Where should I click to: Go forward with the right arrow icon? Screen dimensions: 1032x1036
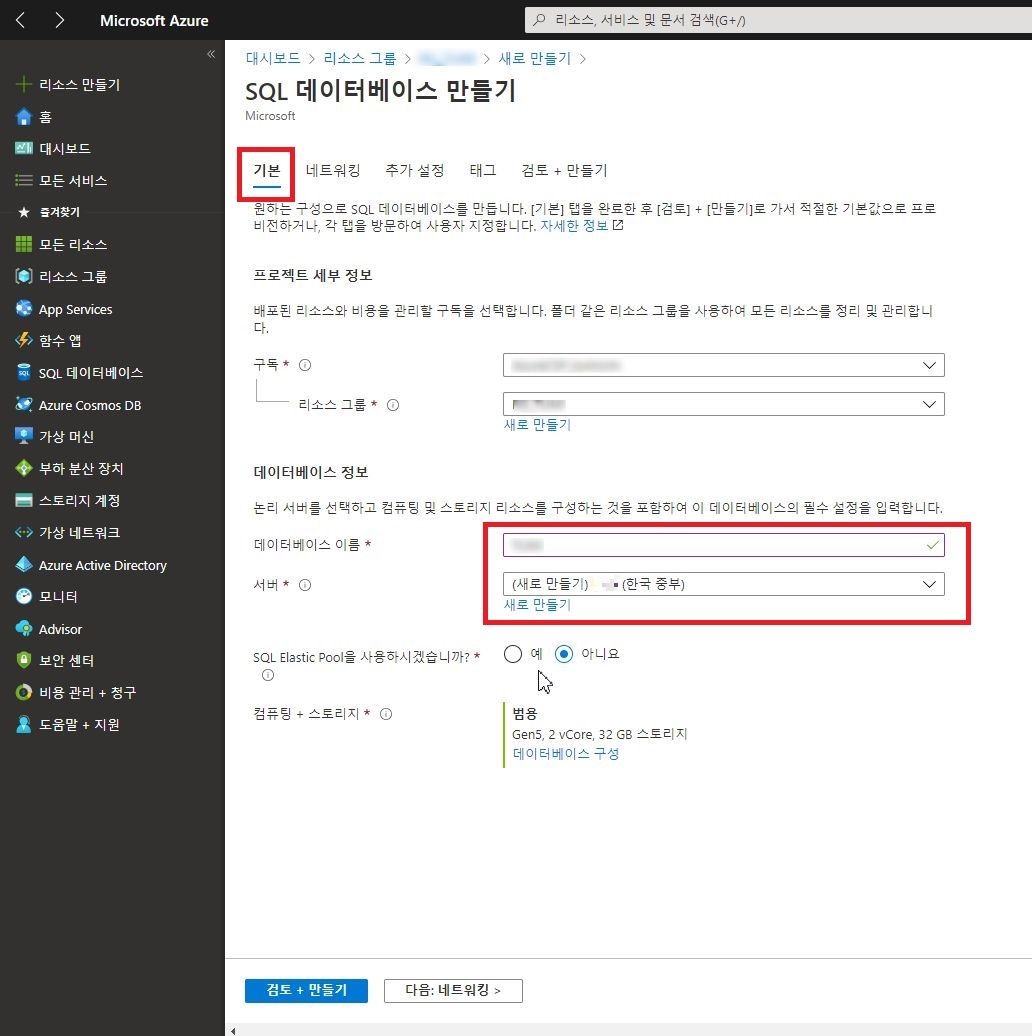(59, 20)
